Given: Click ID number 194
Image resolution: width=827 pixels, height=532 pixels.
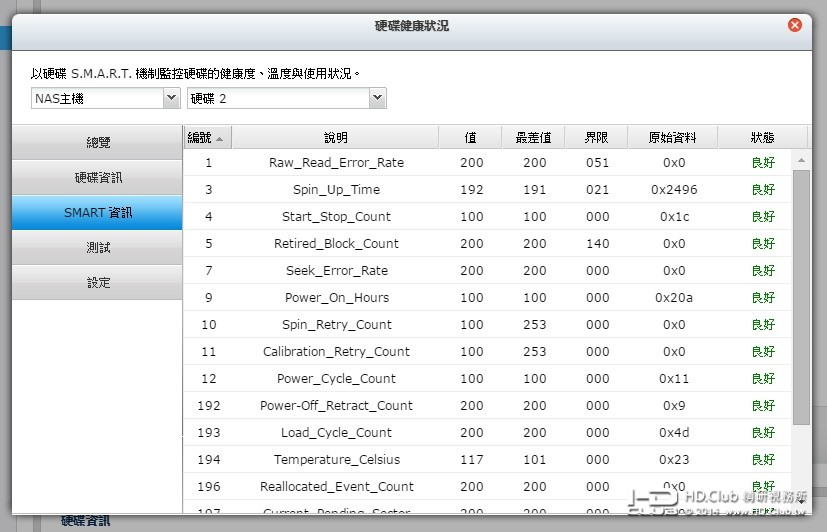Looking at the screenshot, I should 209,459.
